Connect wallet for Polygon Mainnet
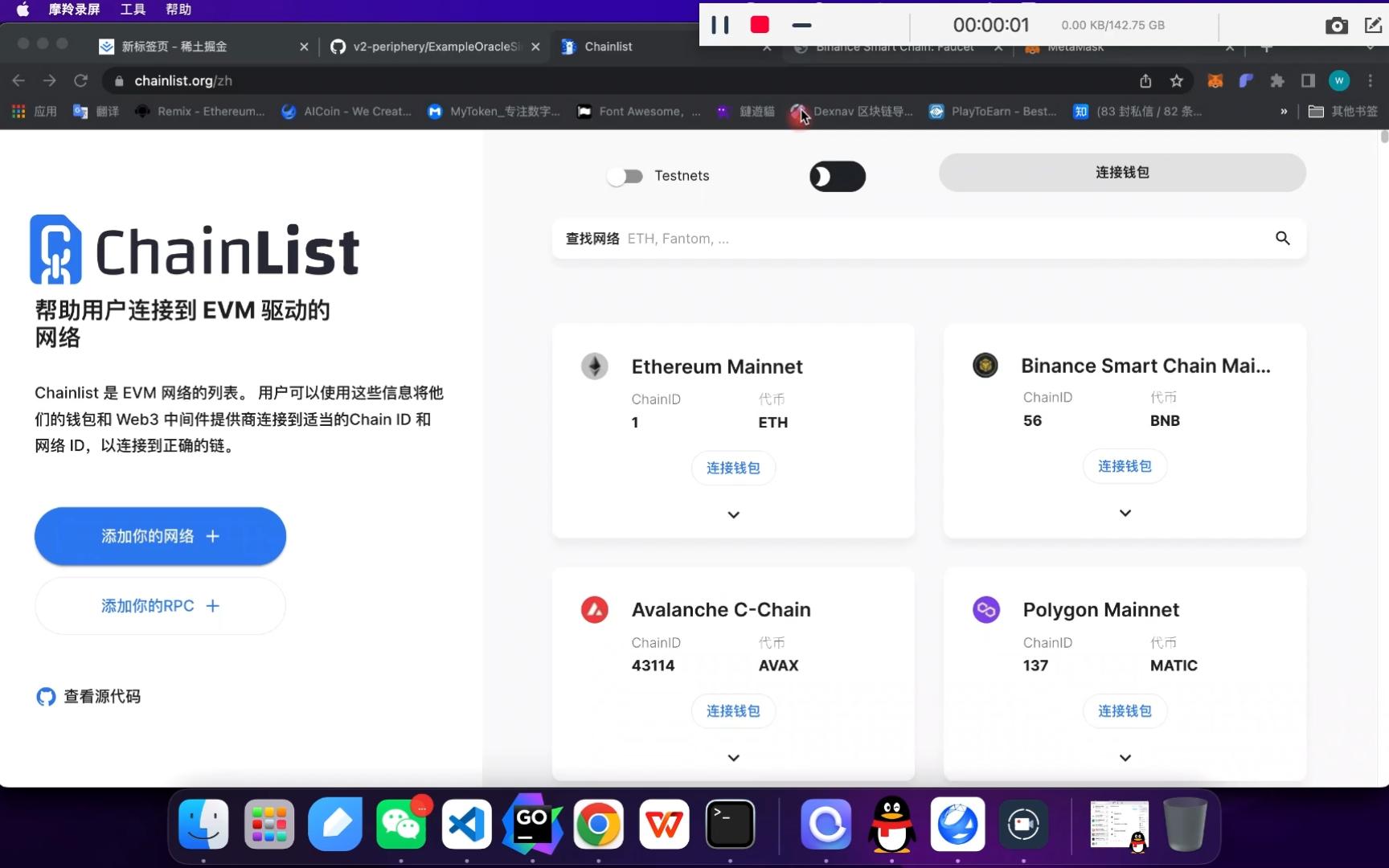Viewport: 1389px width, 868px height. click(1125, 710)
